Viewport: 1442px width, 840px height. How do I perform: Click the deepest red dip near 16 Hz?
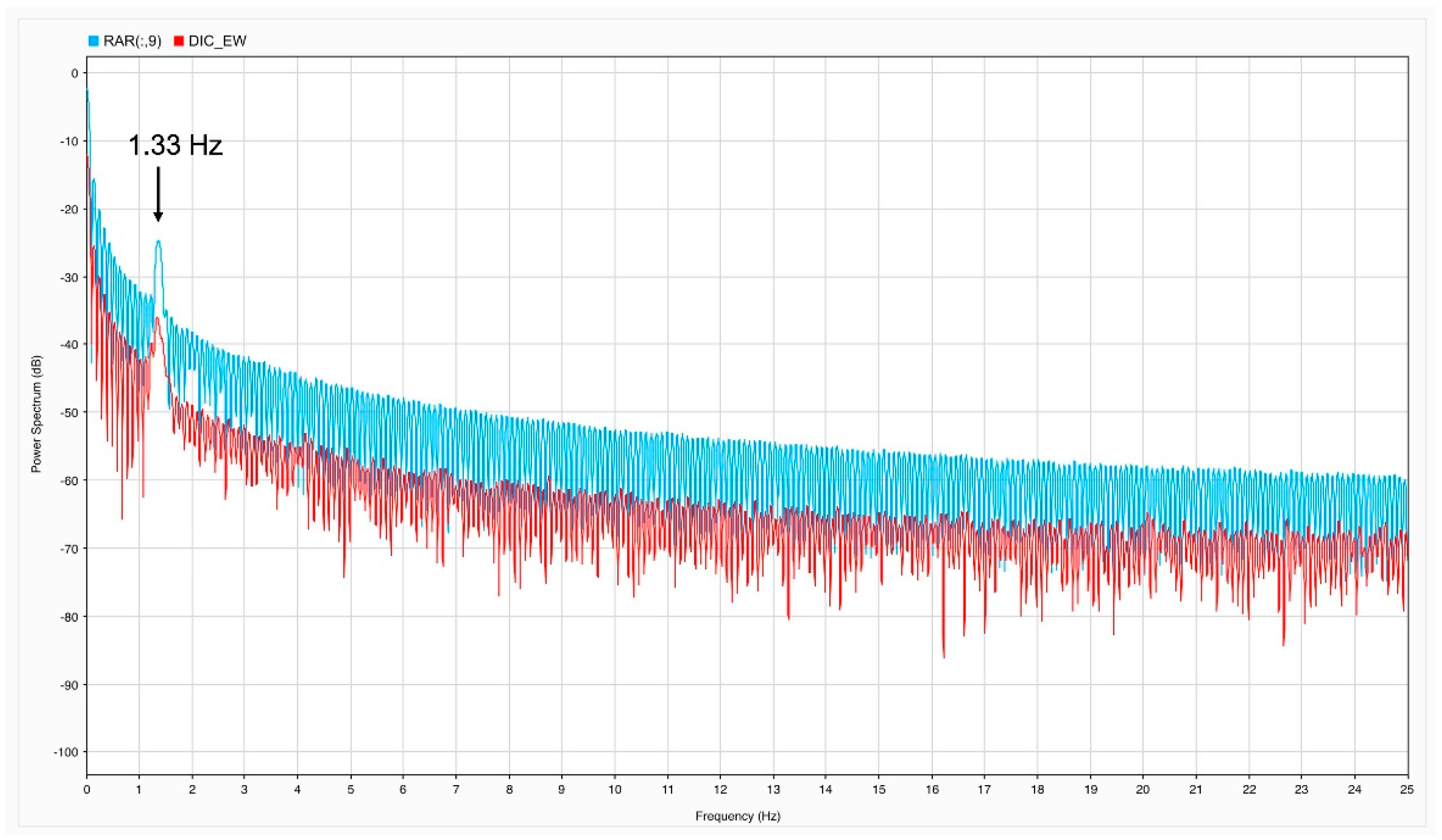(x=943, y=655)
